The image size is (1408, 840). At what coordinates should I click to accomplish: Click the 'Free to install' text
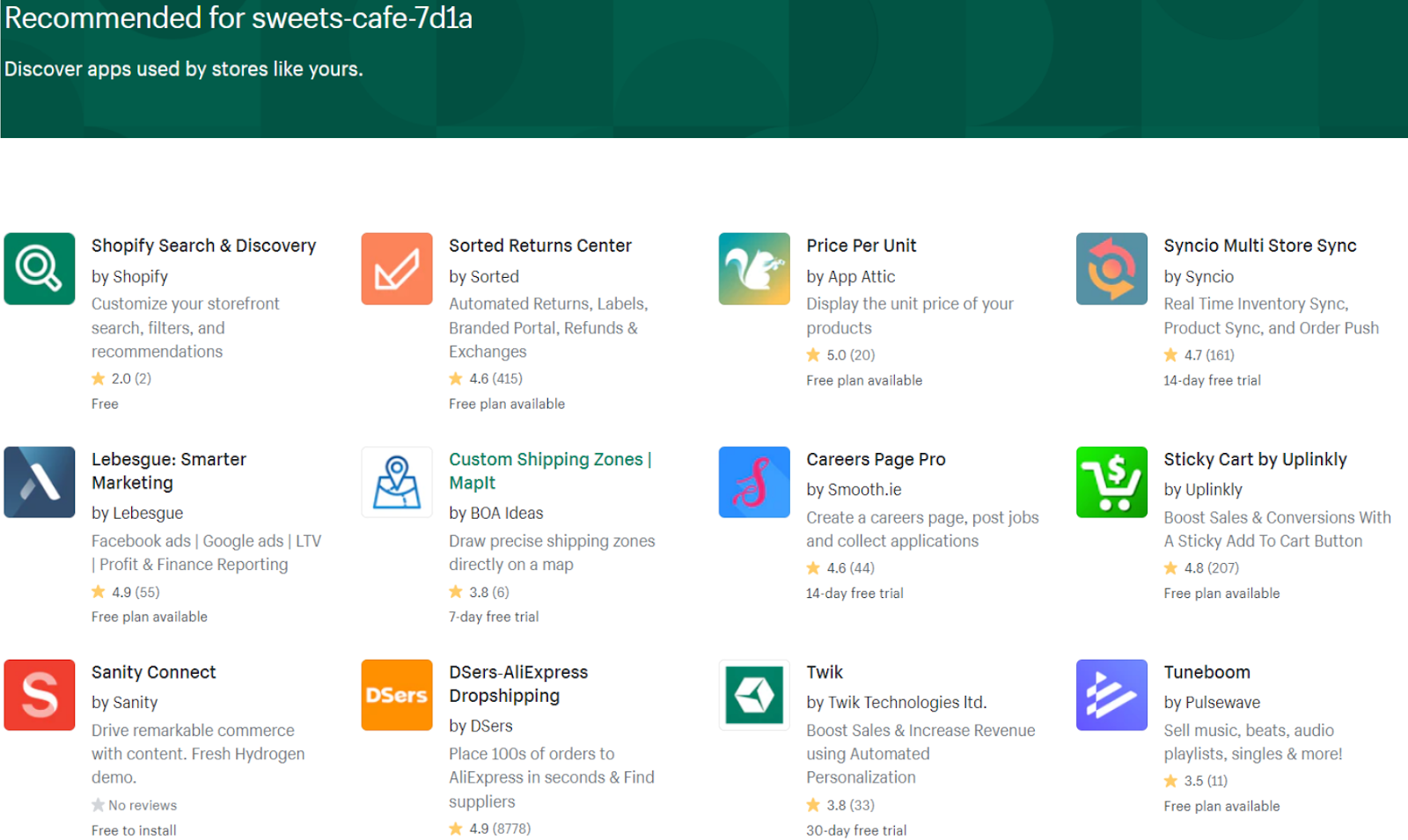pos(134,830)
